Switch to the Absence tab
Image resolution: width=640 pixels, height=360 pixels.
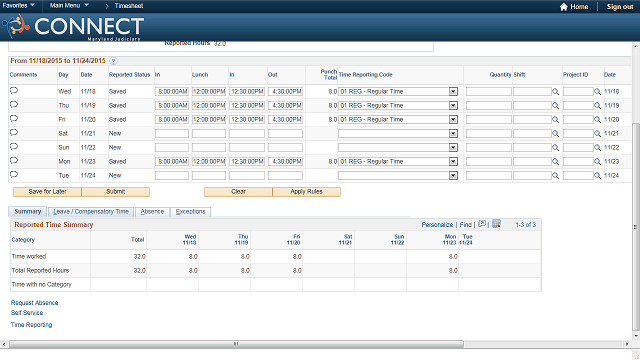coord(152,211)
